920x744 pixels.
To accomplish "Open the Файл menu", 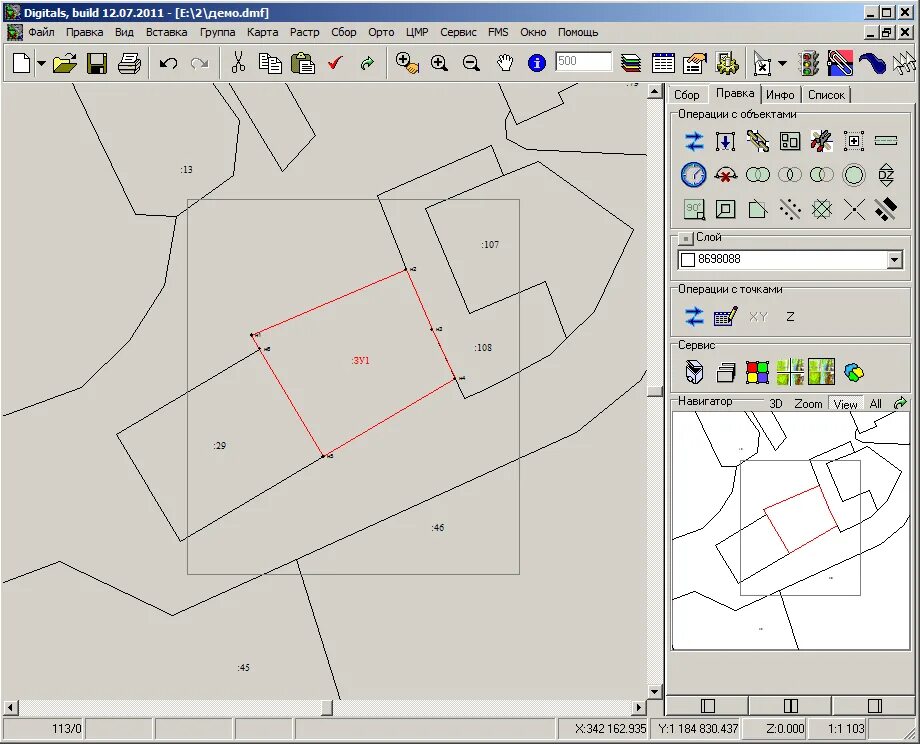I will [x=41, y=32].
